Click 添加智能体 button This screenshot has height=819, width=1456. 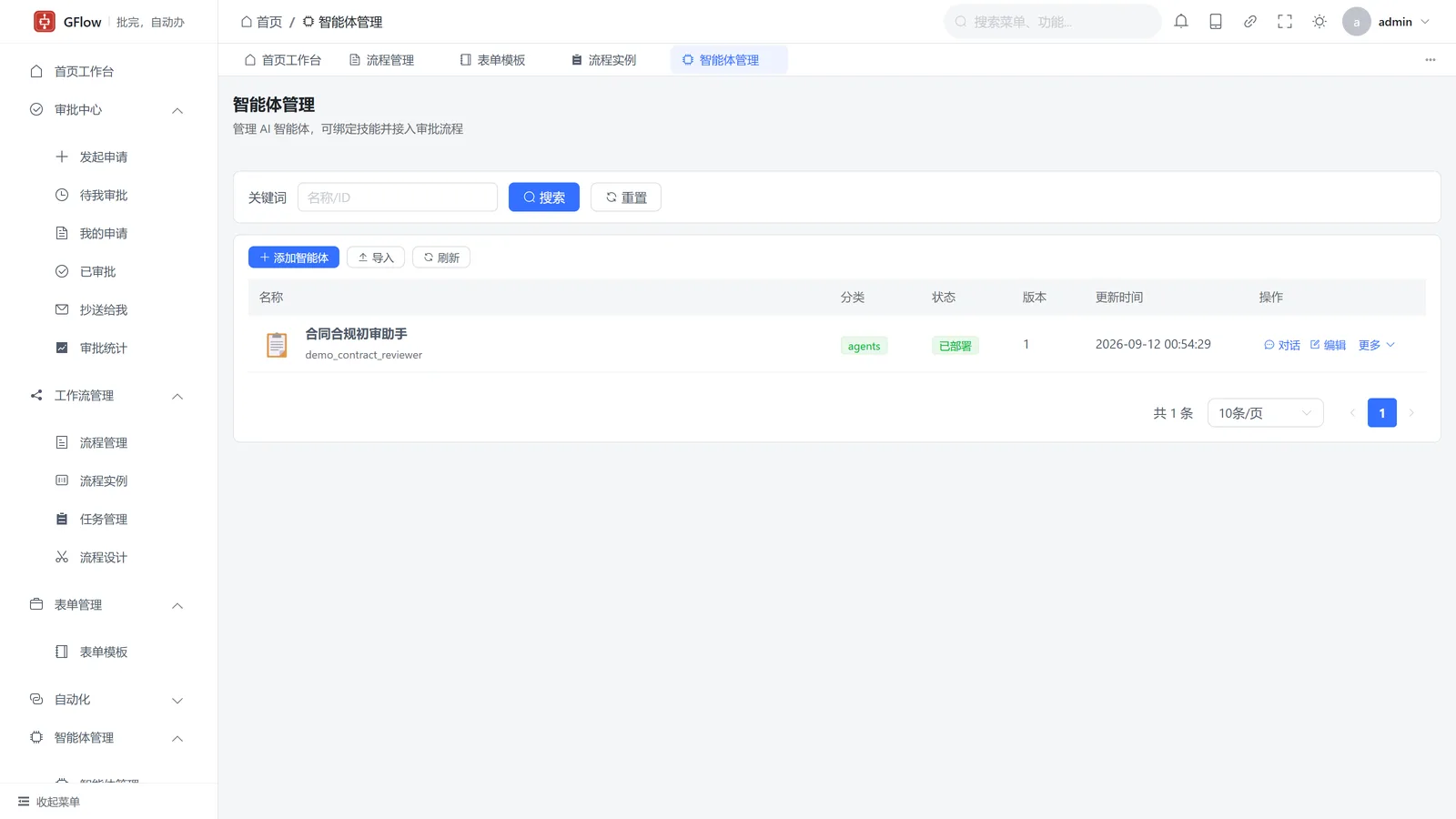pos(294,258)
